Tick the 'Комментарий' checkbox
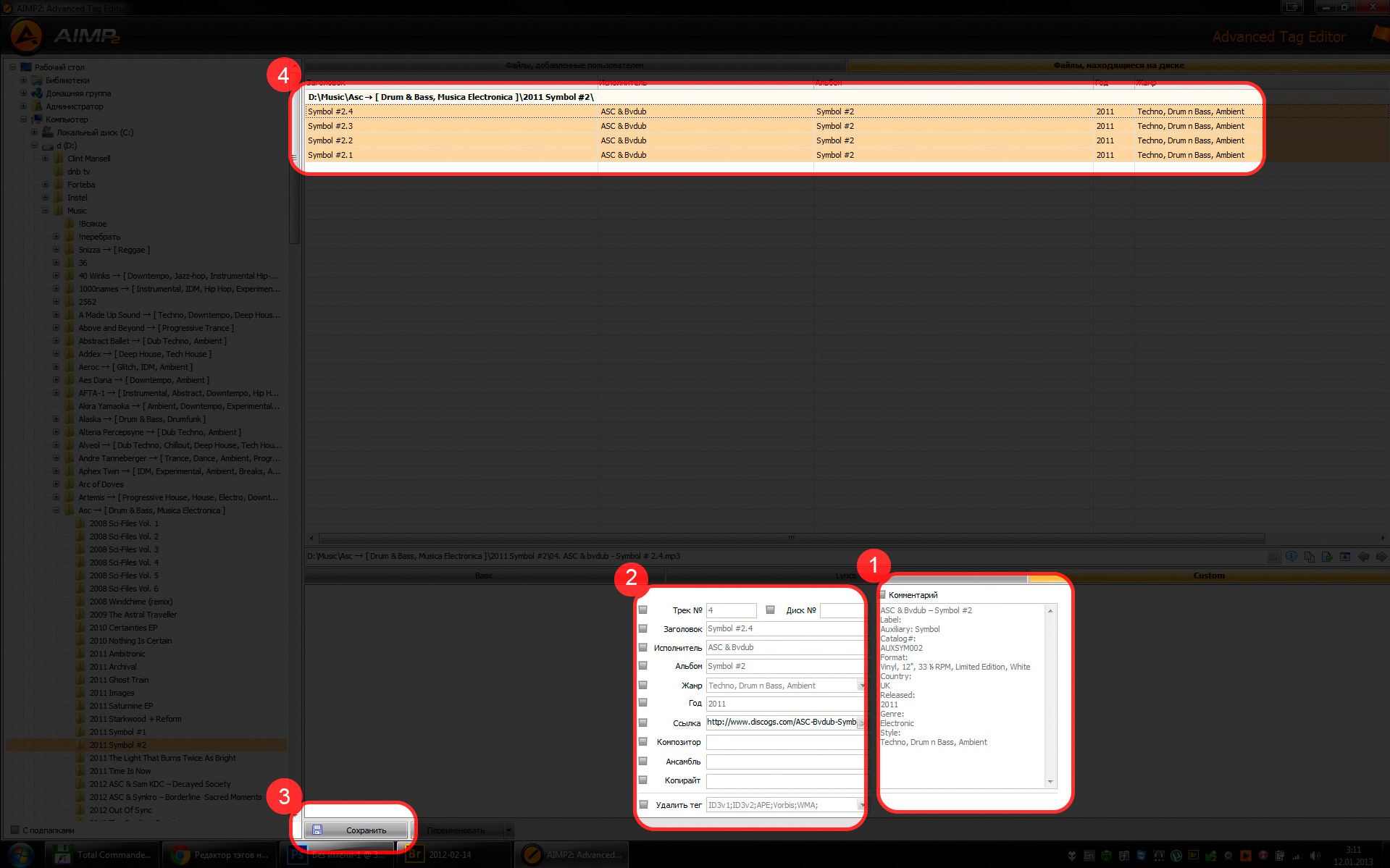Screen dimensions: 1390x868 point(882,595)
